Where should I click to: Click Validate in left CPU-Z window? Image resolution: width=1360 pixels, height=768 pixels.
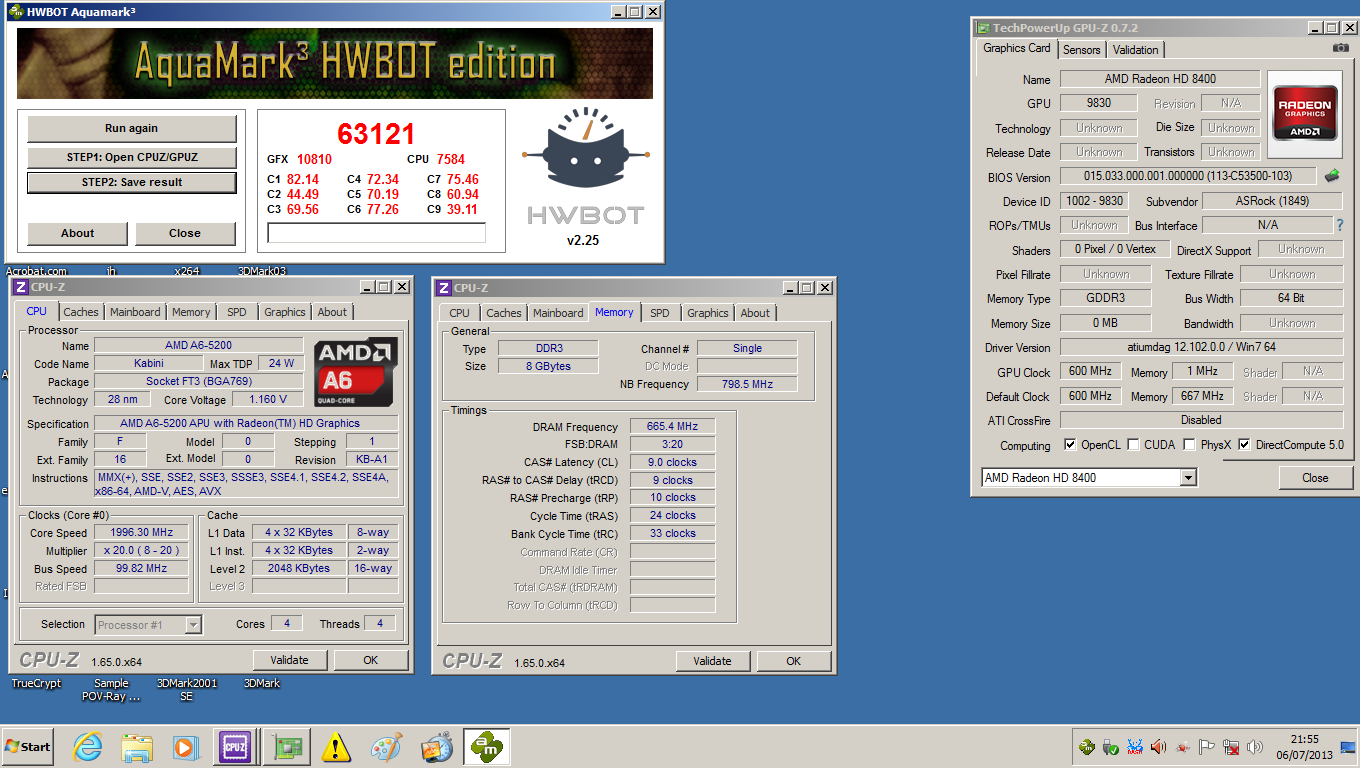pyautogui.click(x=289, y=660)
